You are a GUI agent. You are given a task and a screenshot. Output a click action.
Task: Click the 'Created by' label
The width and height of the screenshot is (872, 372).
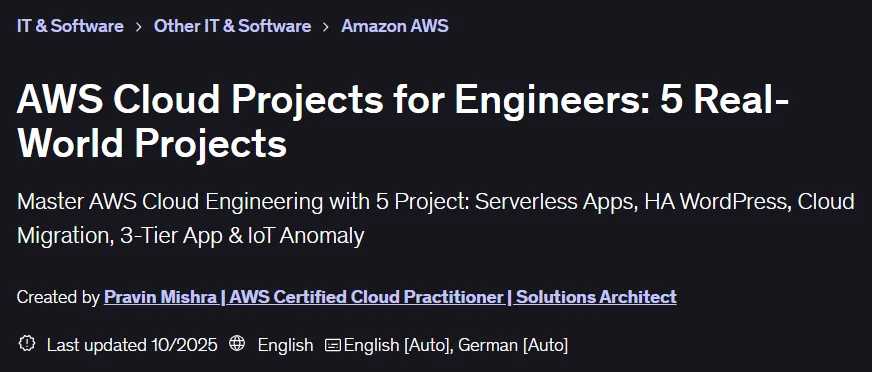pyautogui.click(x=58, y=297)
